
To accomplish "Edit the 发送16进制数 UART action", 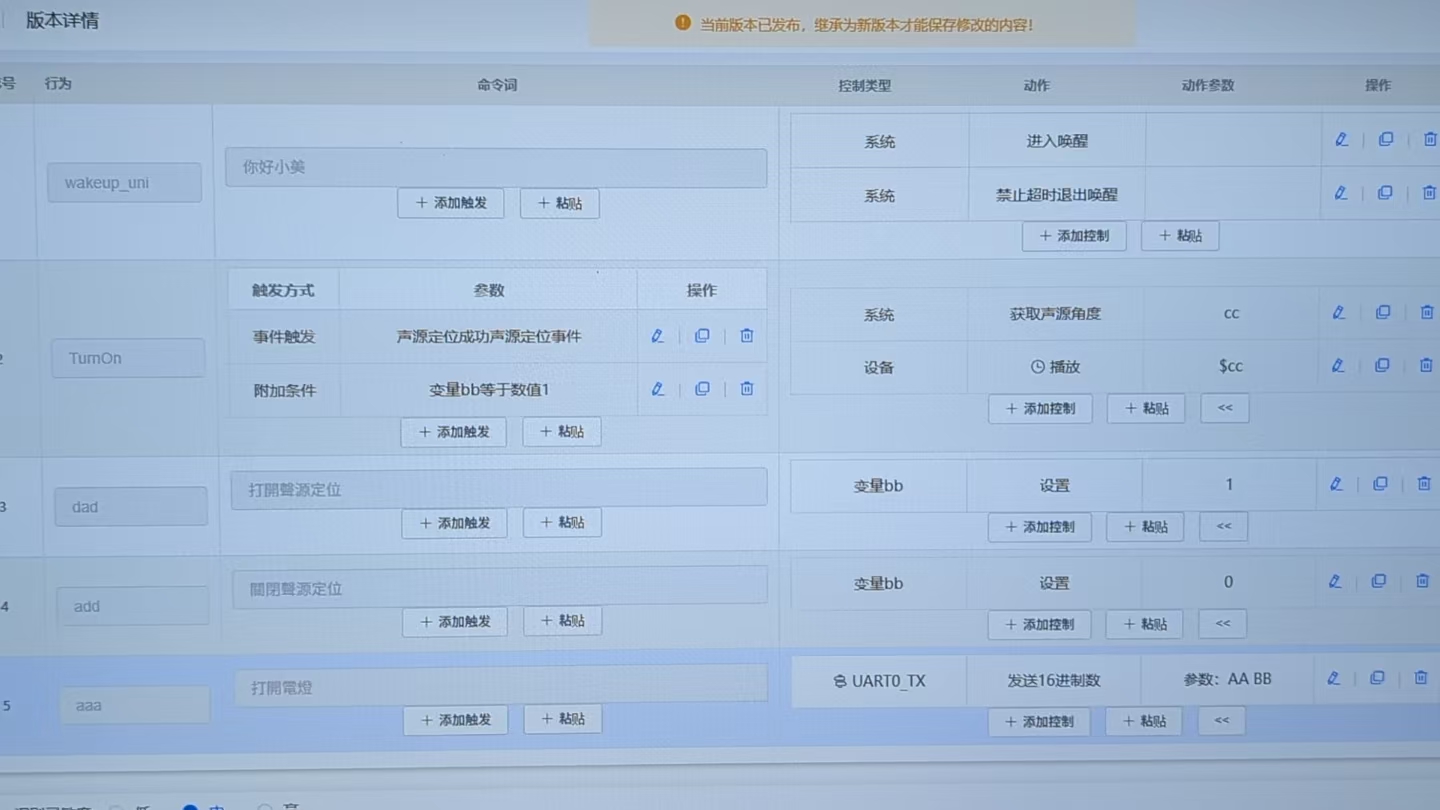I will pos(1333,678).
